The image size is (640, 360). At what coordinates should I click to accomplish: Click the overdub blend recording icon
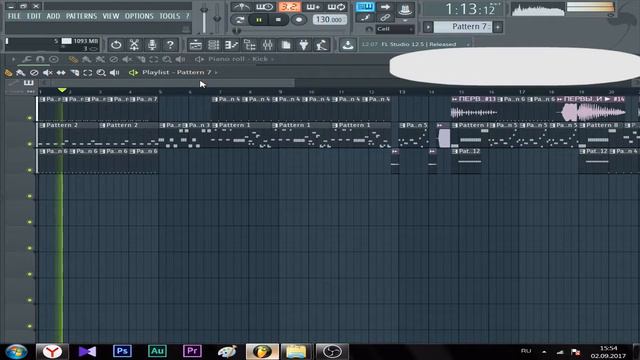coord(313,7)
